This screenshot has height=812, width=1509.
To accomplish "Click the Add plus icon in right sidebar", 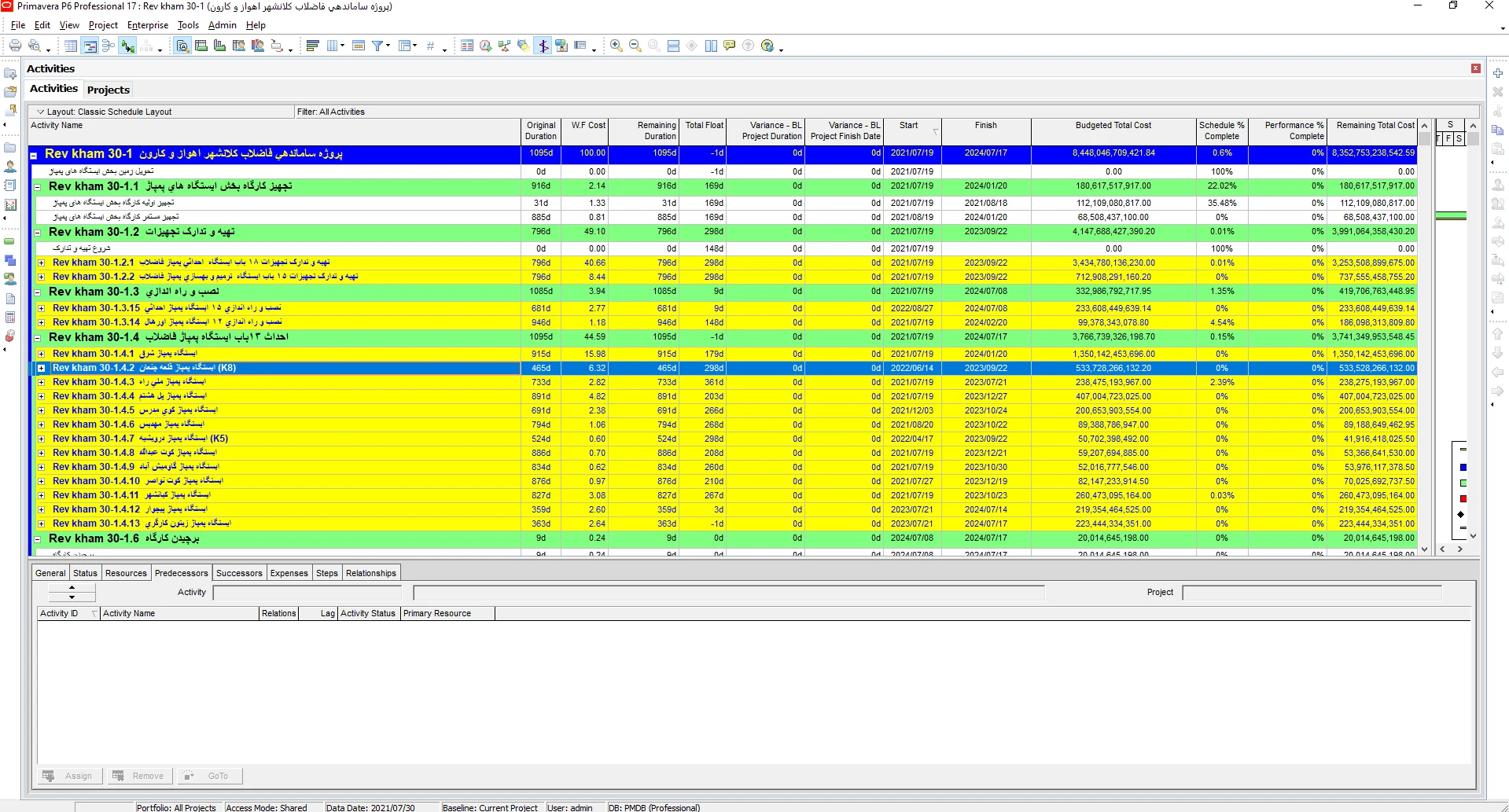I will click(x=1498, y=73).
